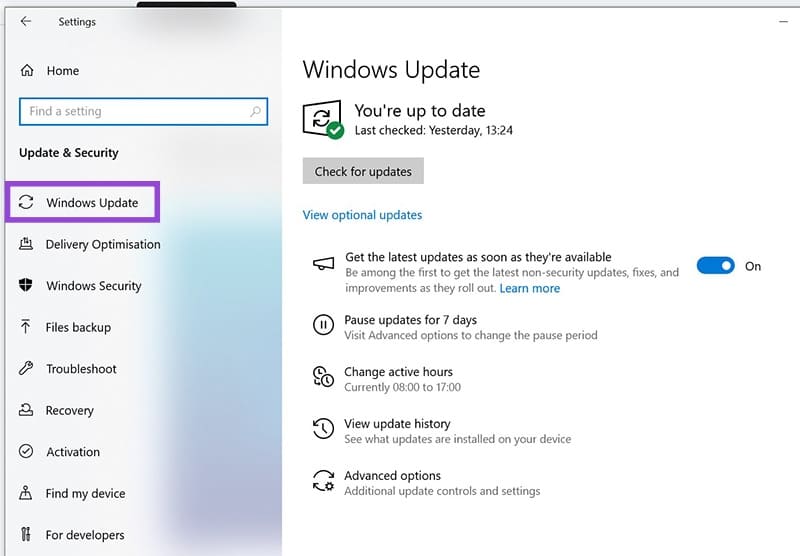Image resolution: width=800 pixels, height=556 pixels.
Task: Focus the Find a setting search box
Action: [x=135, y=112]
